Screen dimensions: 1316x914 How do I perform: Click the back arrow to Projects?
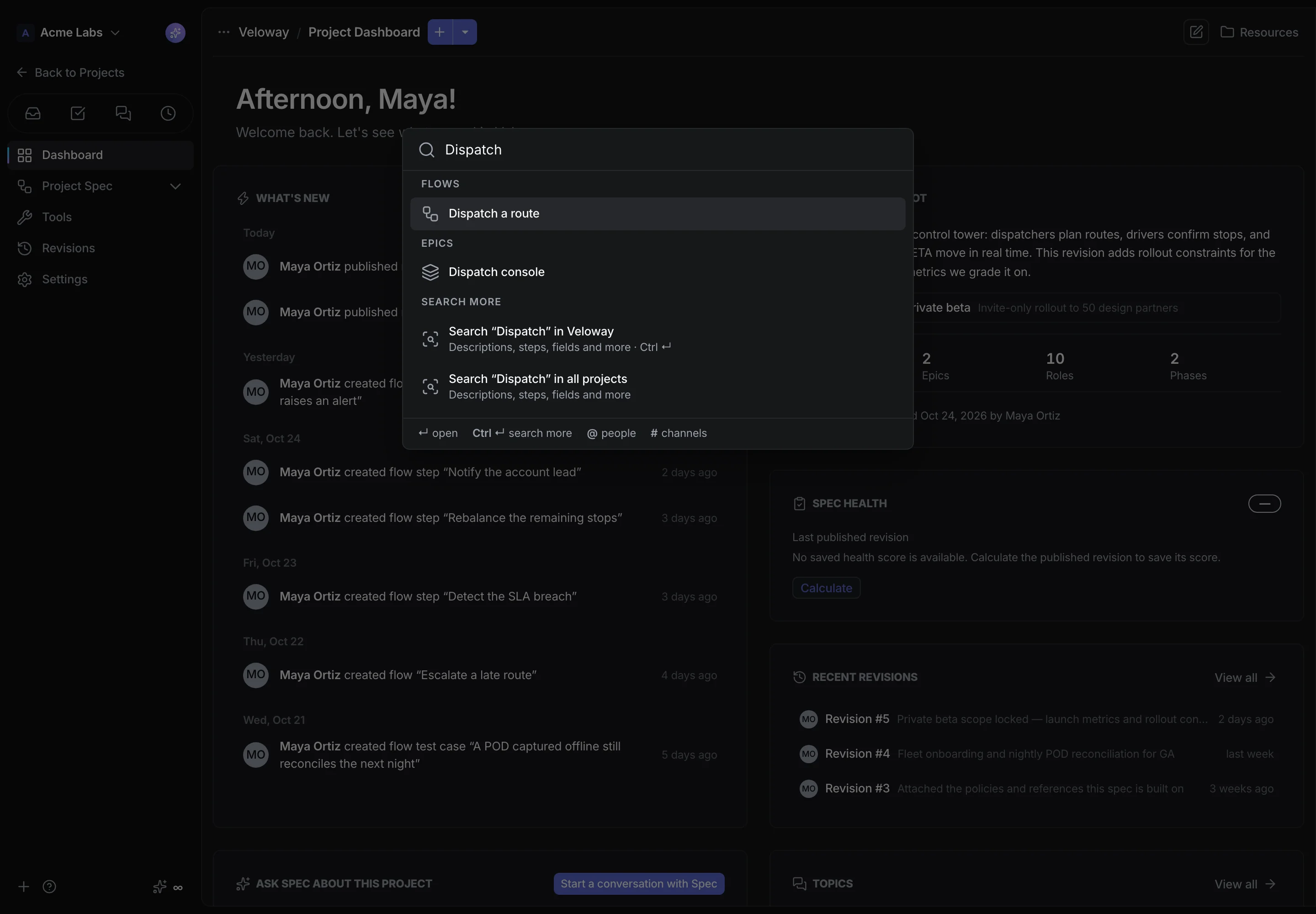22,72
